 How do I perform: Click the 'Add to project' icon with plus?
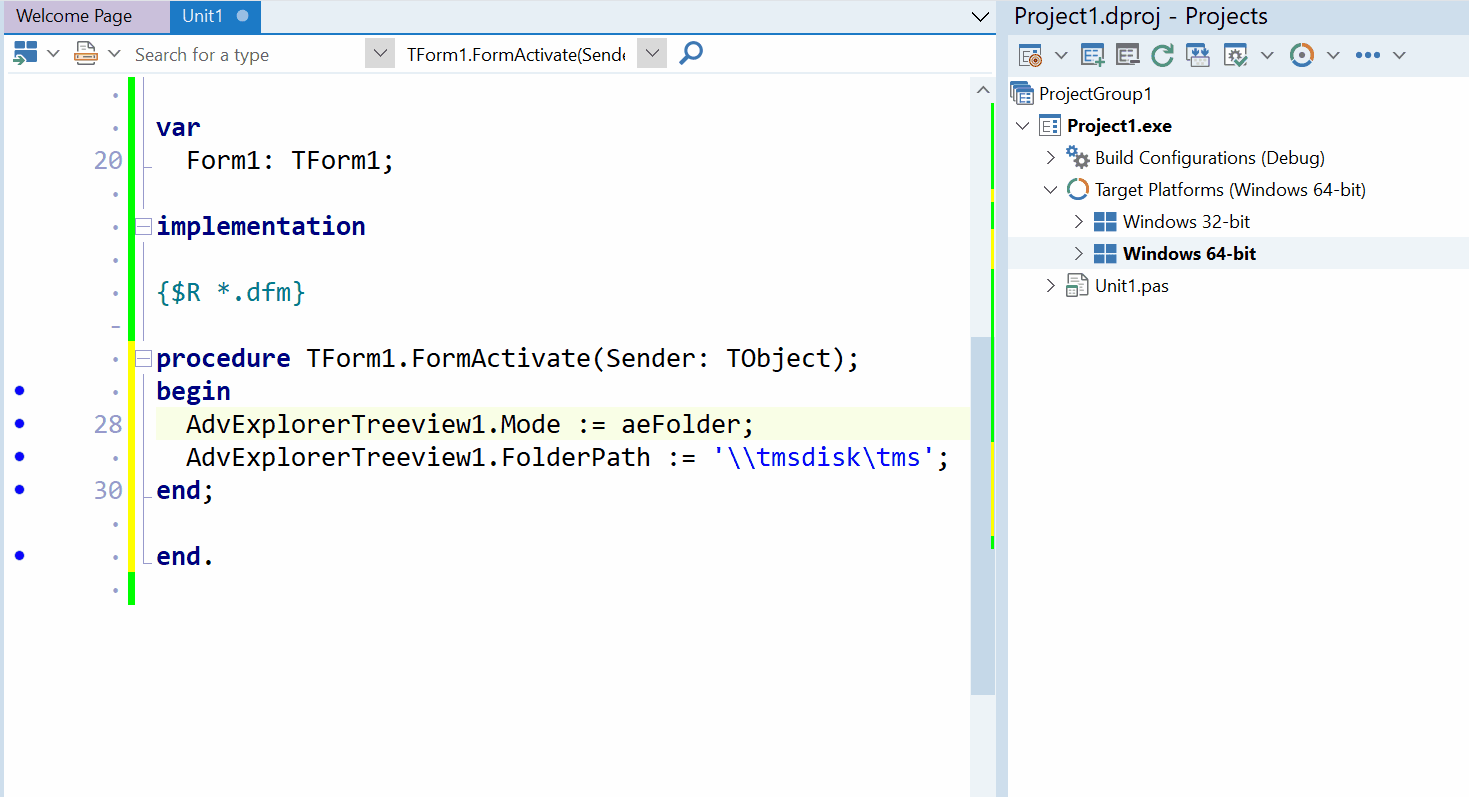(1092, 54)
